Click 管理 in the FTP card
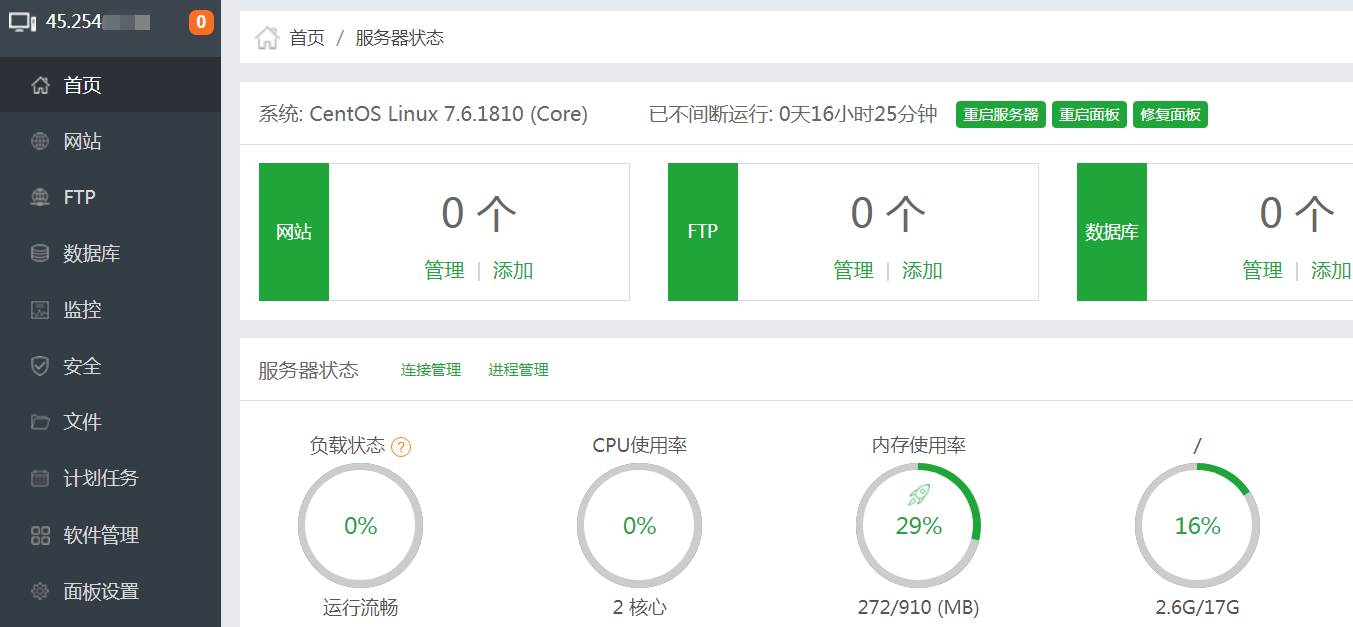The width and height of the screenshot is (1353, 627). (x=853, y=271)
